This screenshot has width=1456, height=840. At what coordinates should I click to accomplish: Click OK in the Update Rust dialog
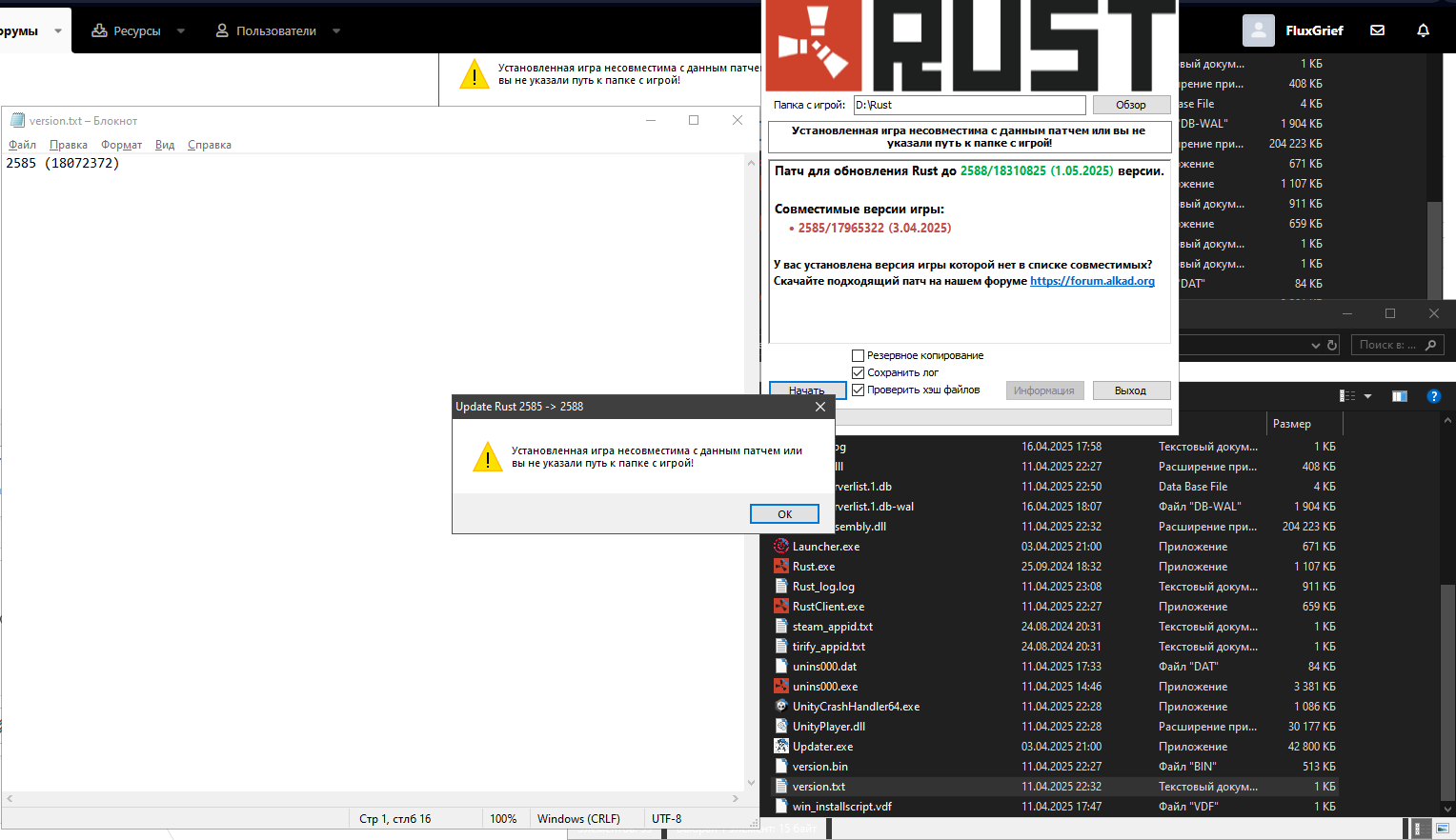(784, 514)
